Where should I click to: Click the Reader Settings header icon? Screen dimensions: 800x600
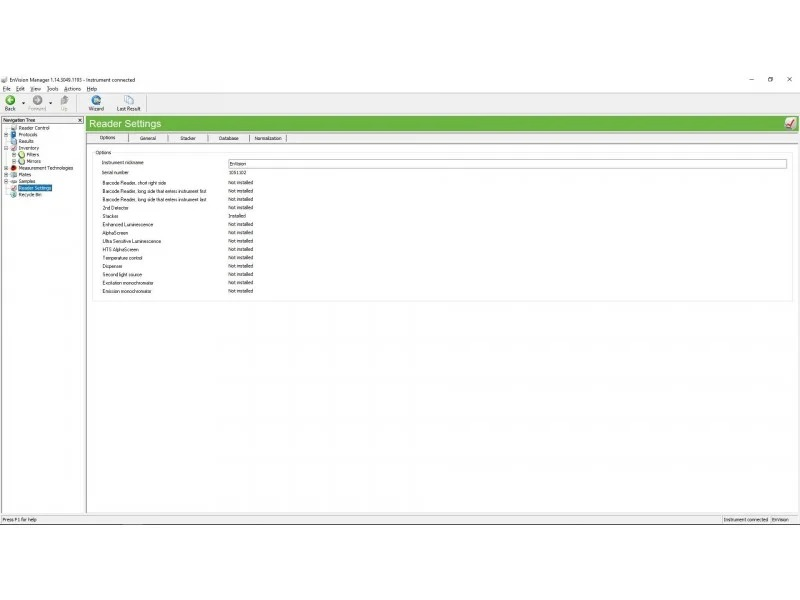point(790,123)
